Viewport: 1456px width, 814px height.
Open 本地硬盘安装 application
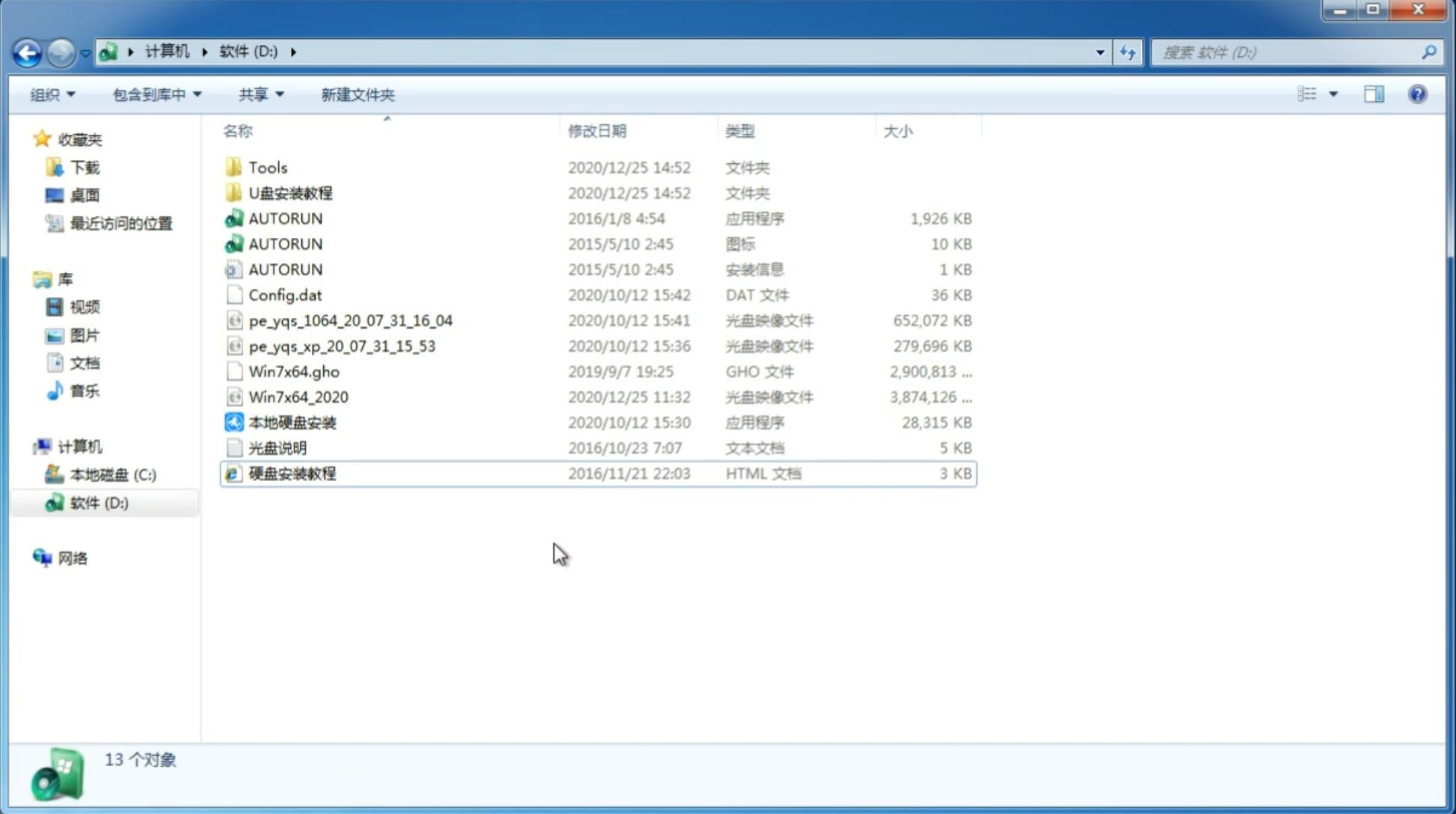[292, 422]
